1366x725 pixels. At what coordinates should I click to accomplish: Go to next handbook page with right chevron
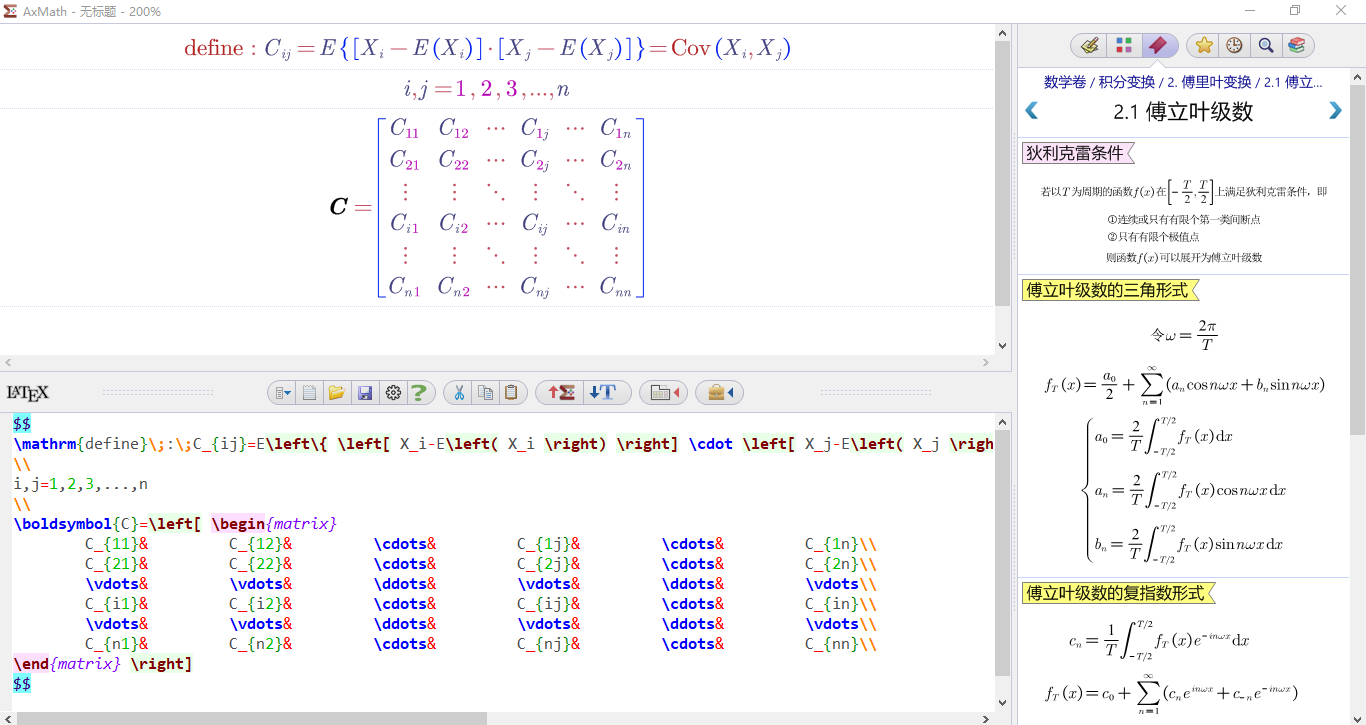(x=1335, y=111)
